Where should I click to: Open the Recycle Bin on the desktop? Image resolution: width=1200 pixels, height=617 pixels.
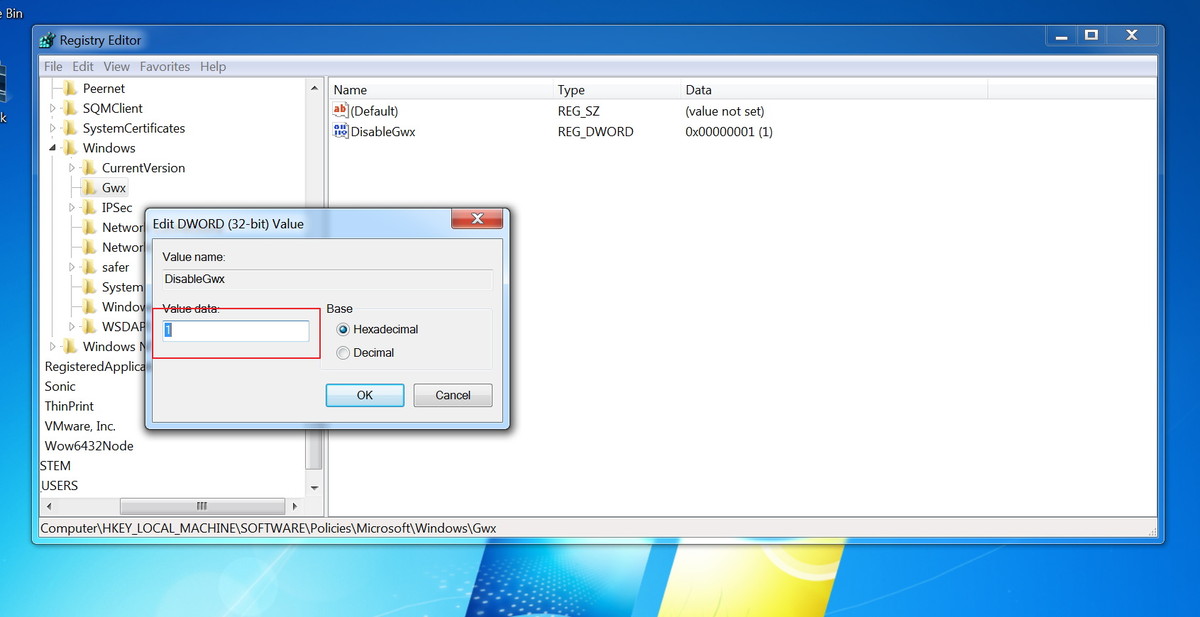pyautogui.click(x=8, y=13)
